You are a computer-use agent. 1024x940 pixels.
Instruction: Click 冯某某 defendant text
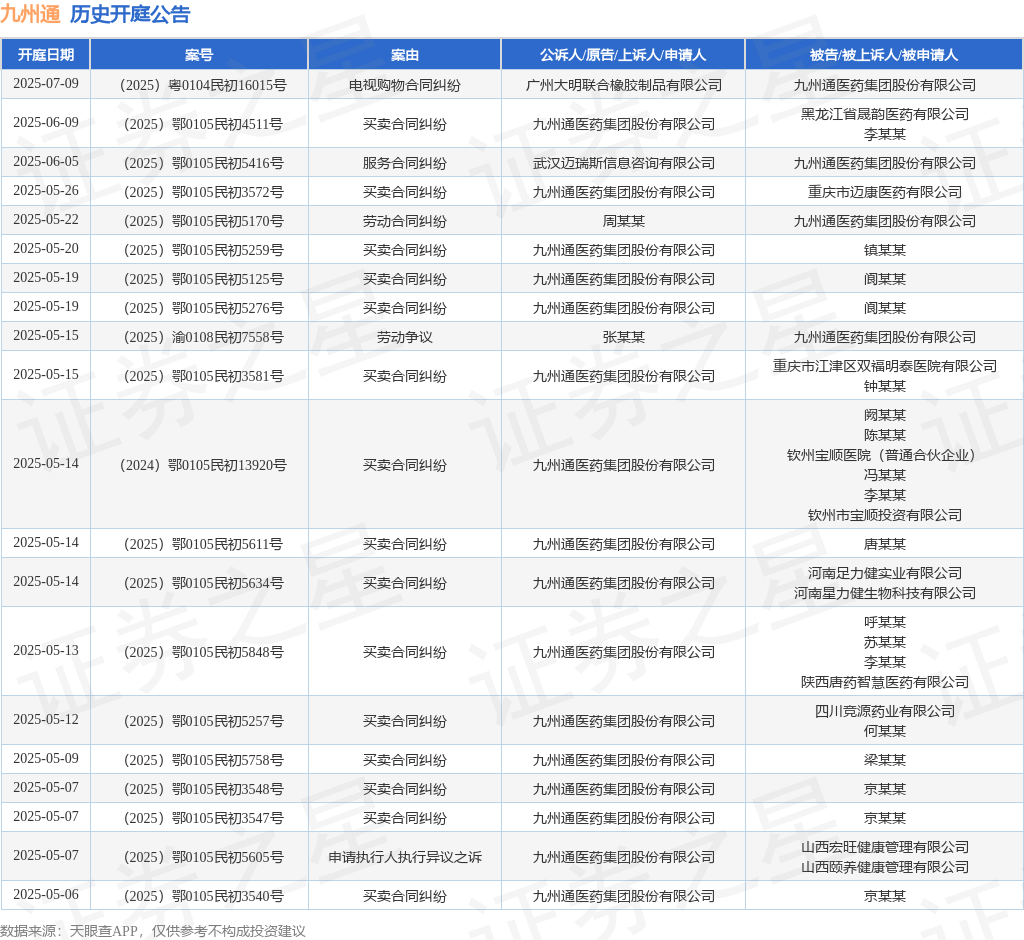[884, 475]
